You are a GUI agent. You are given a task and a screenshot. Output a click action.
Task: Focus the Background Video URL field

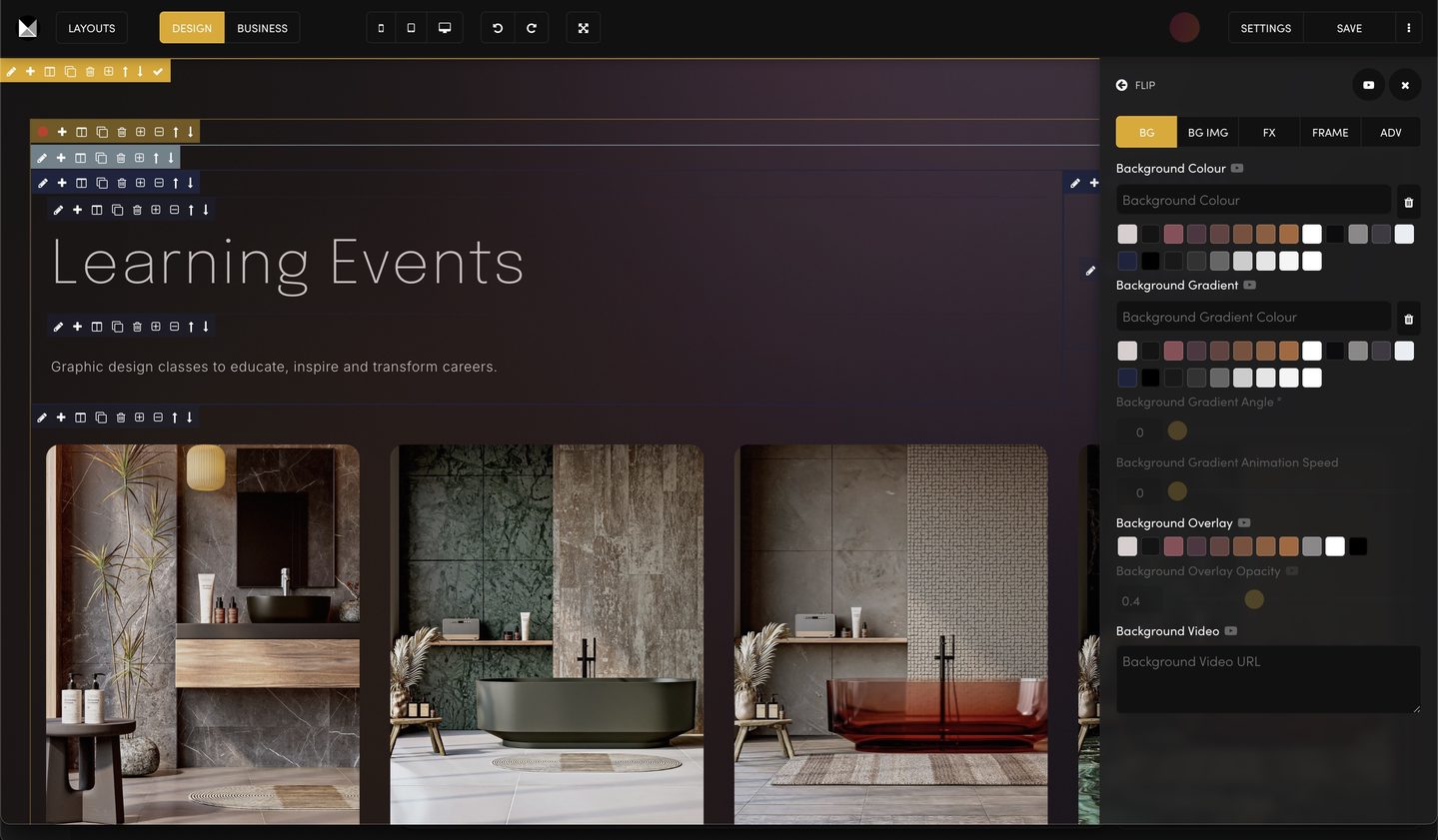1267,679
